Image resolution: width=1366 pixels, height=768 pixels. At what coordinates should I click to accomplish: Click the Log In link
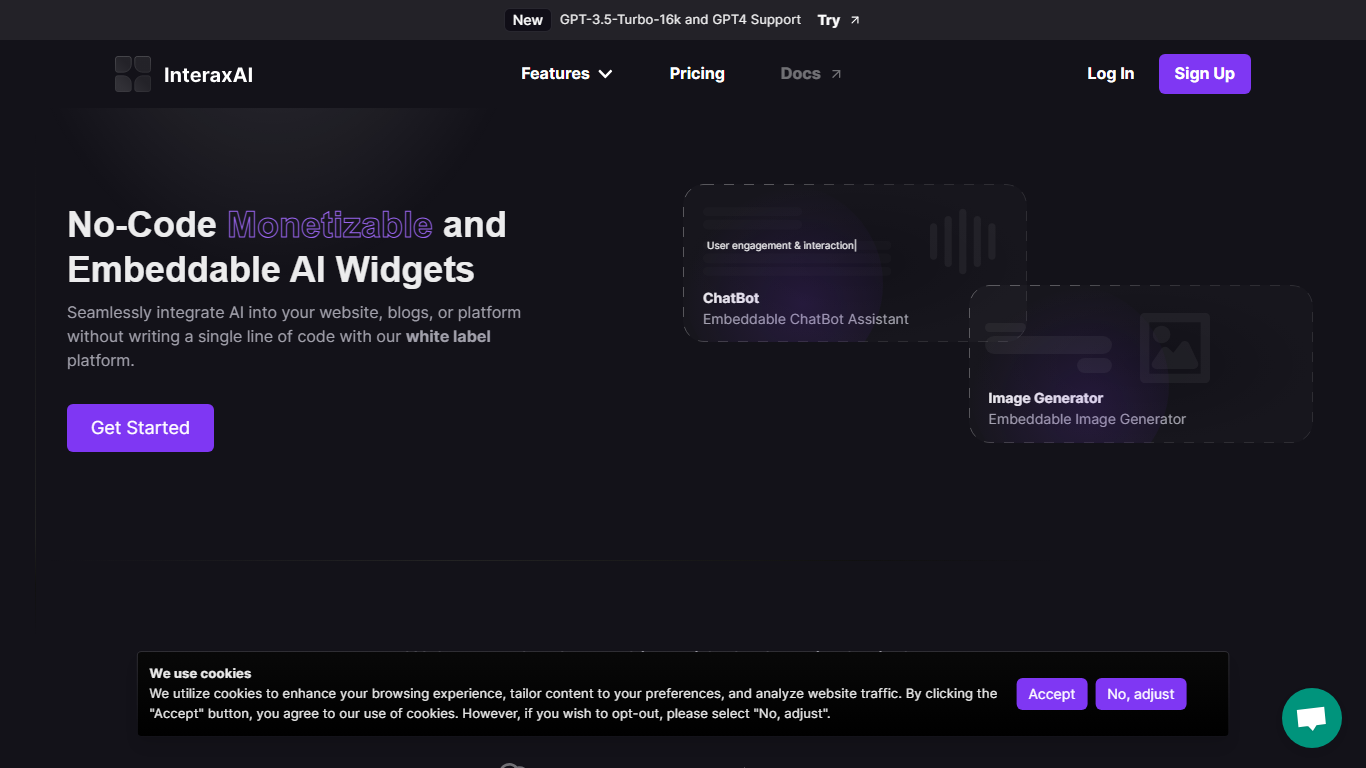point(1110,74)
